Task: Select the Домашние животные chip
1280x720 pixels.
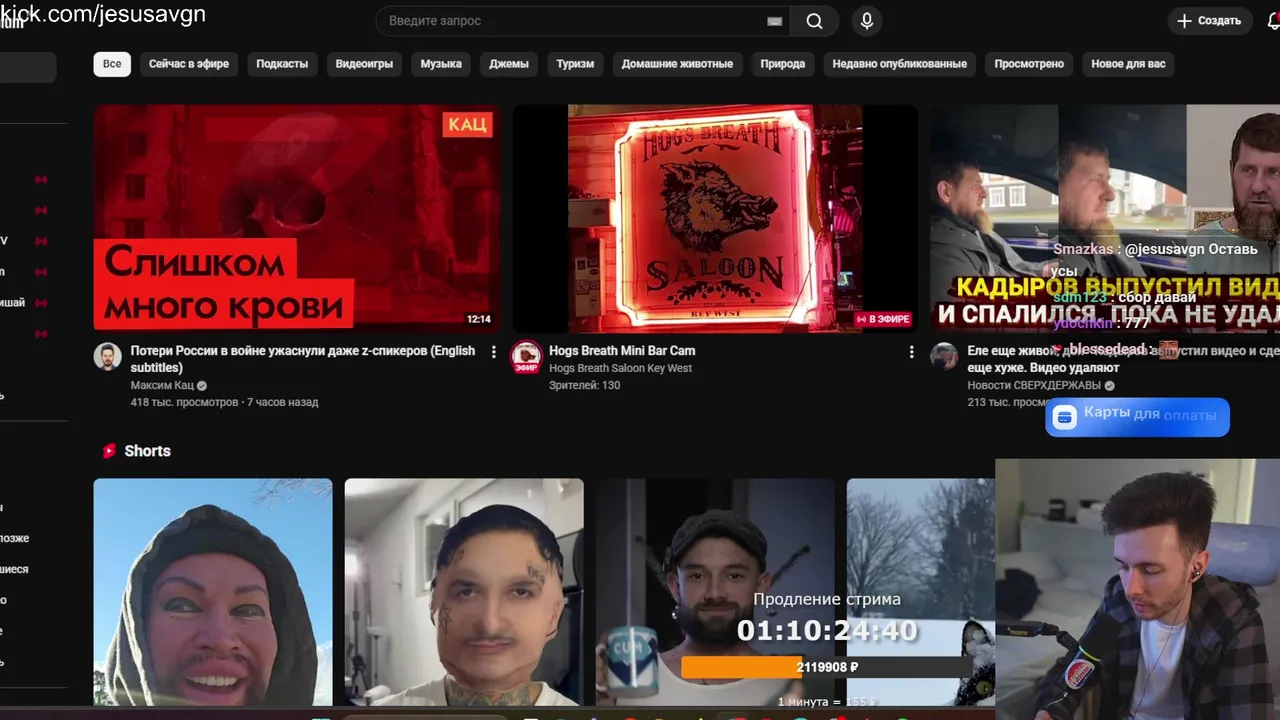Action: point(677,64)
